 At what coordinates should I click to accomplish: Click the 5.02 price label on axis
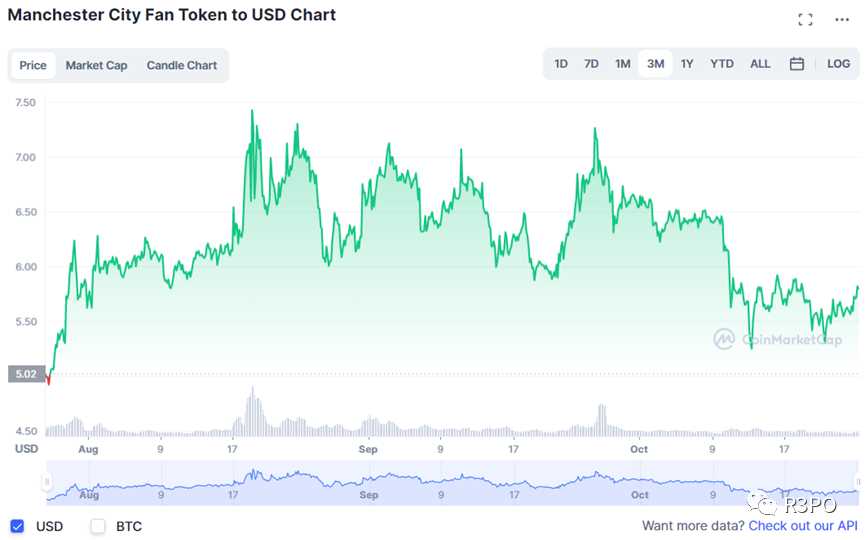27,375
